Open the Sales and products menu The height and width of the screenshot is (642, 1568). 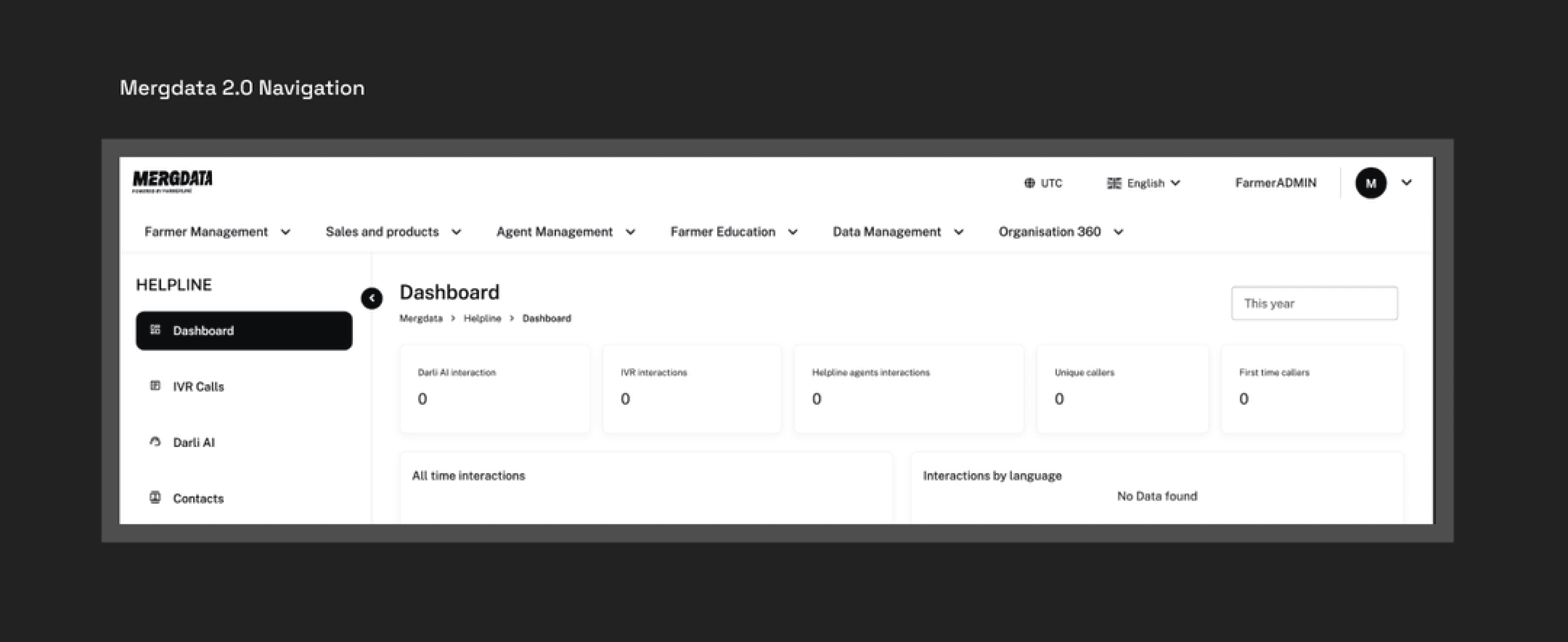coord(393,232)
